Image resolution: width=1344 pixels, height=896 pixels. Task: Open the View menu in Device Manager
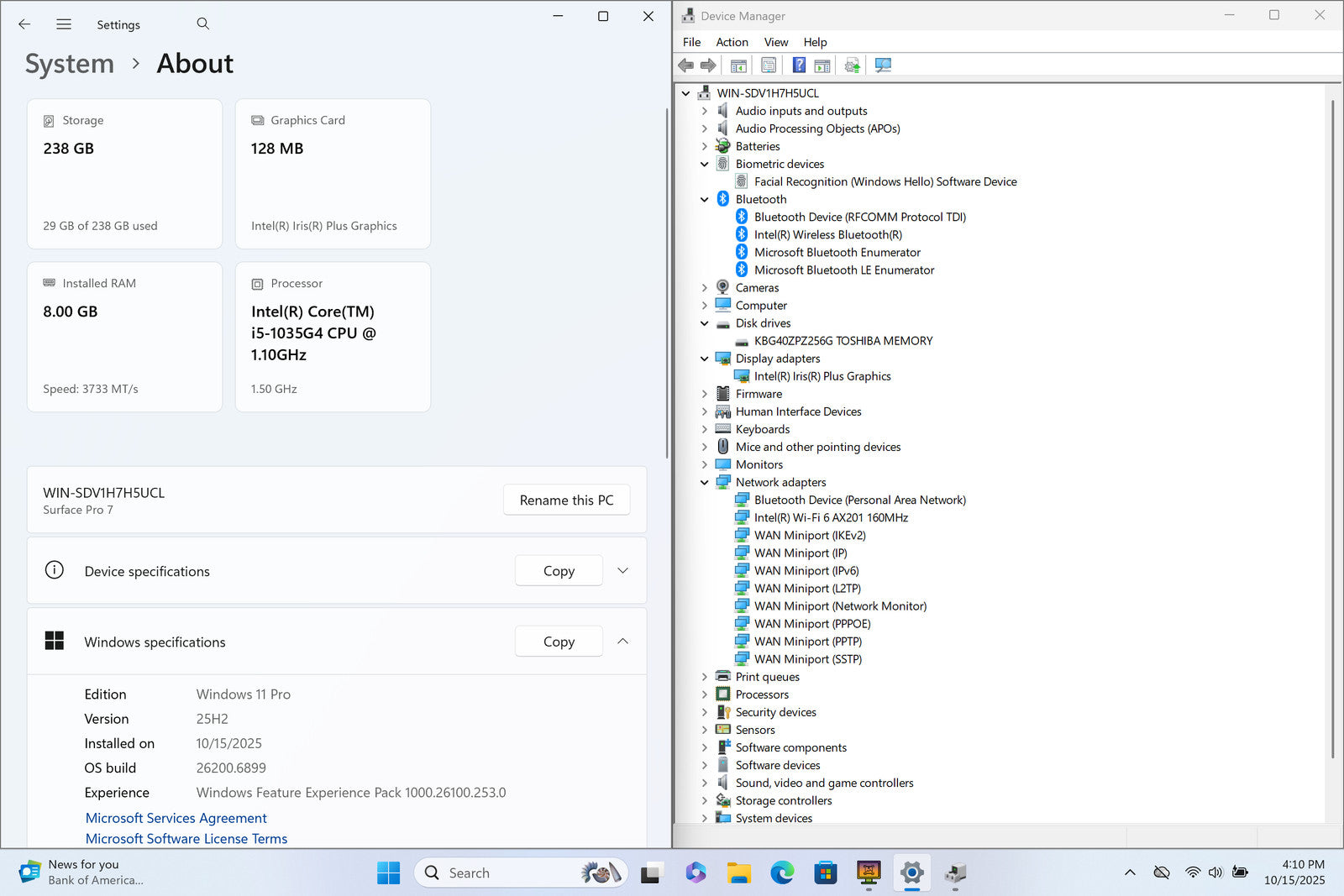click(x=775, y=42)
